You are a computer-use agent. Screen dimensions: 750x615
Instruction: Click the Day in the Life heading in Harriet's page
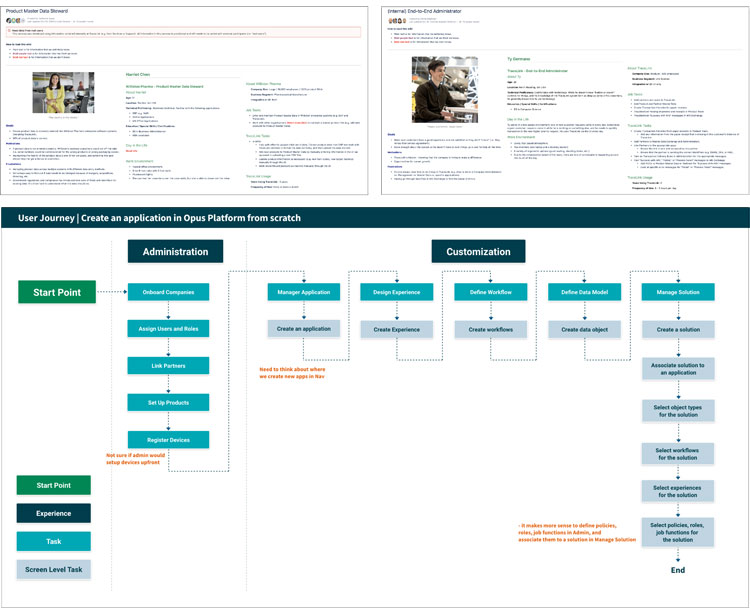136,145
